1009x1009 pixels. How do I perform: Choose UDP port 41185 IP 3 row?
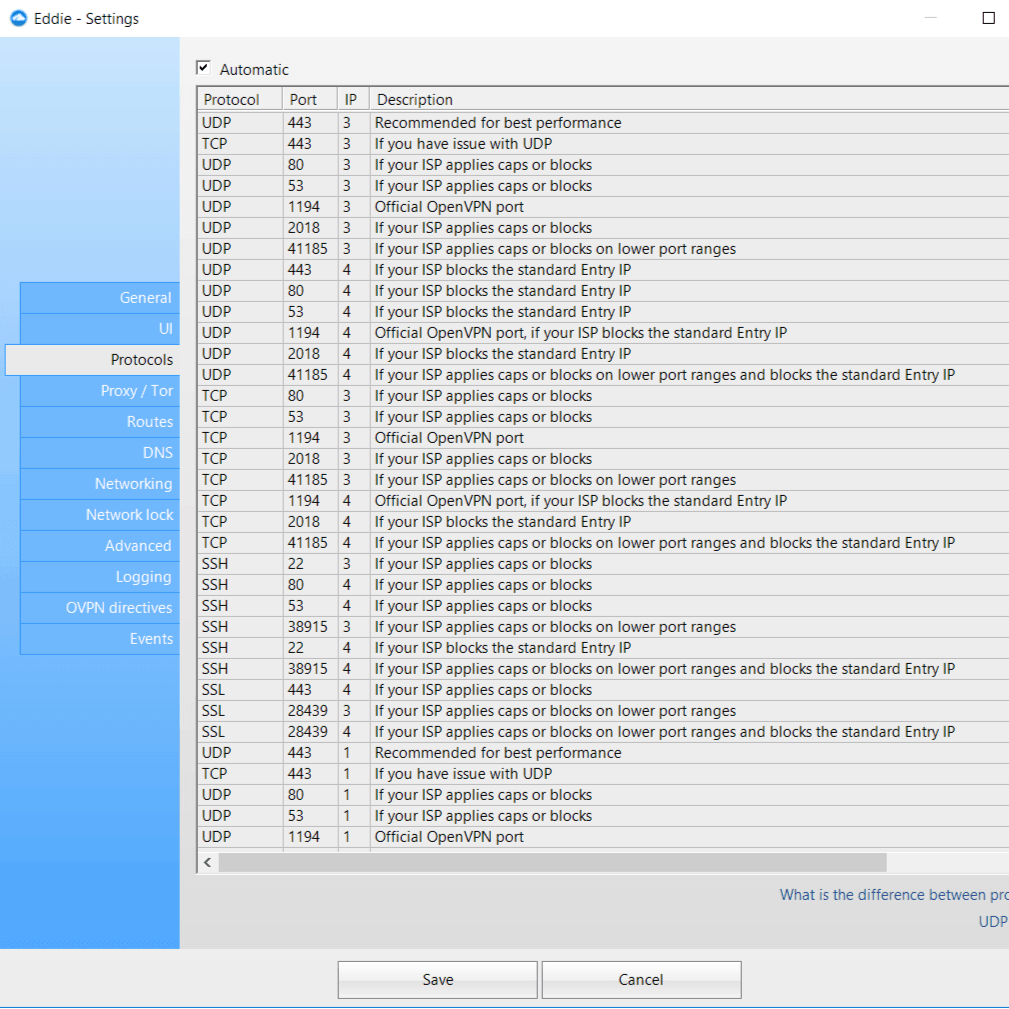603,249
